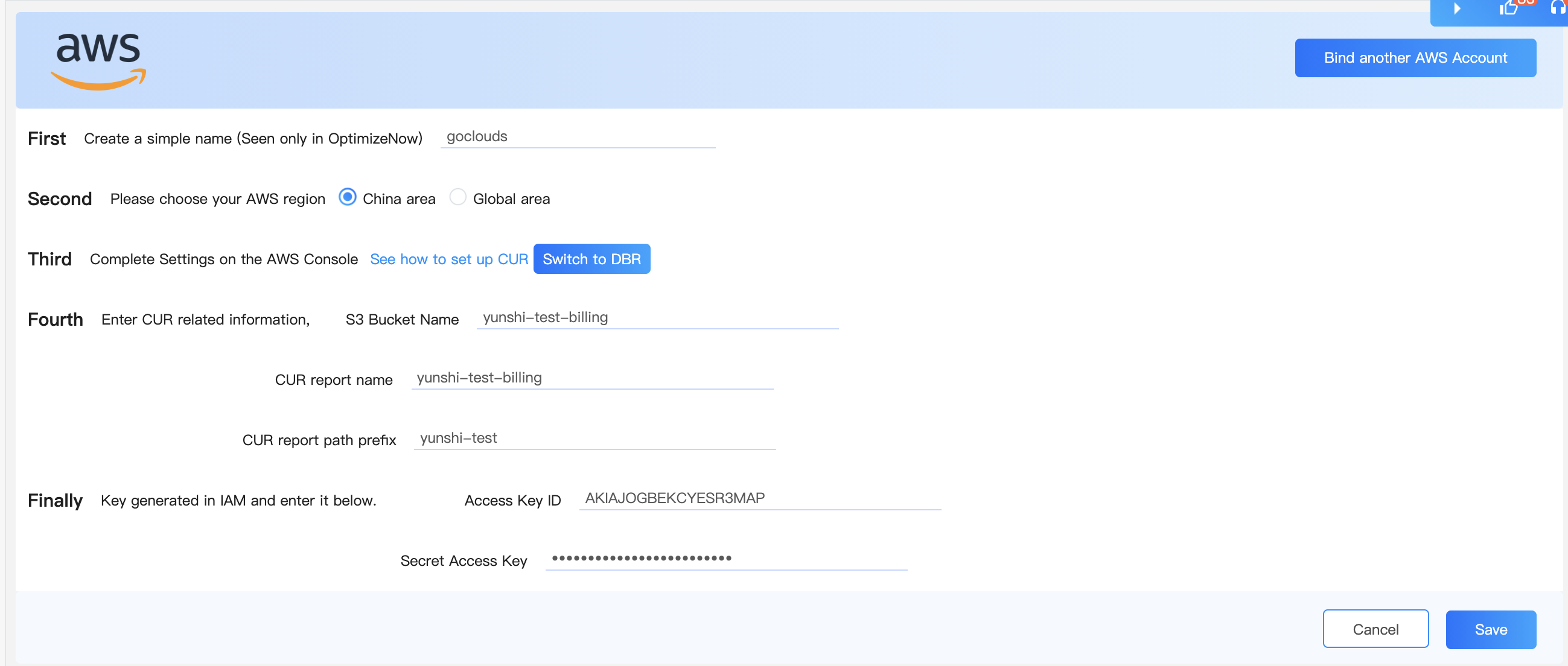The height and width of the screenshot is (666, 1568).
Task: Save the AWS account settings
Action: click(x=1490, y=629)
